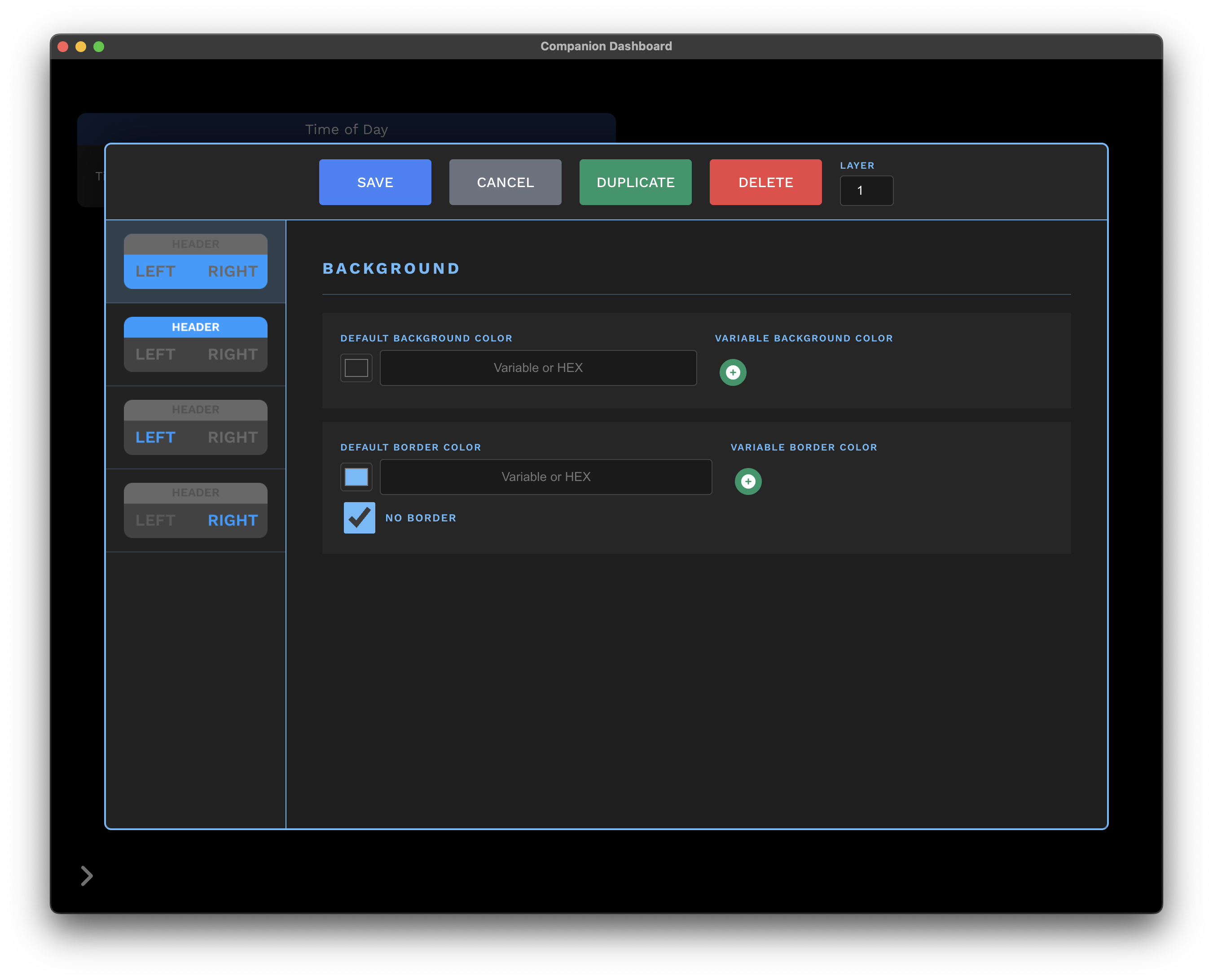Select the Left section layout thumbnail
Screen dimensions: 1213x980
tap(195, 427)
